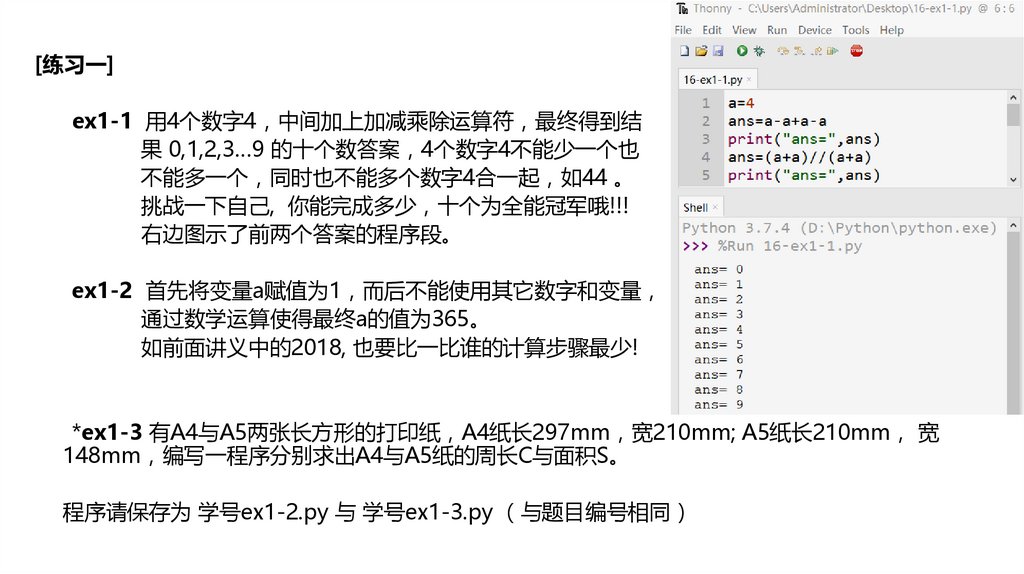Image resolution: width=1024 pixels, height=574 pixels.
Task: Click the '%Run 16-ex1-1.py' shell command
Action: [790, 246]
